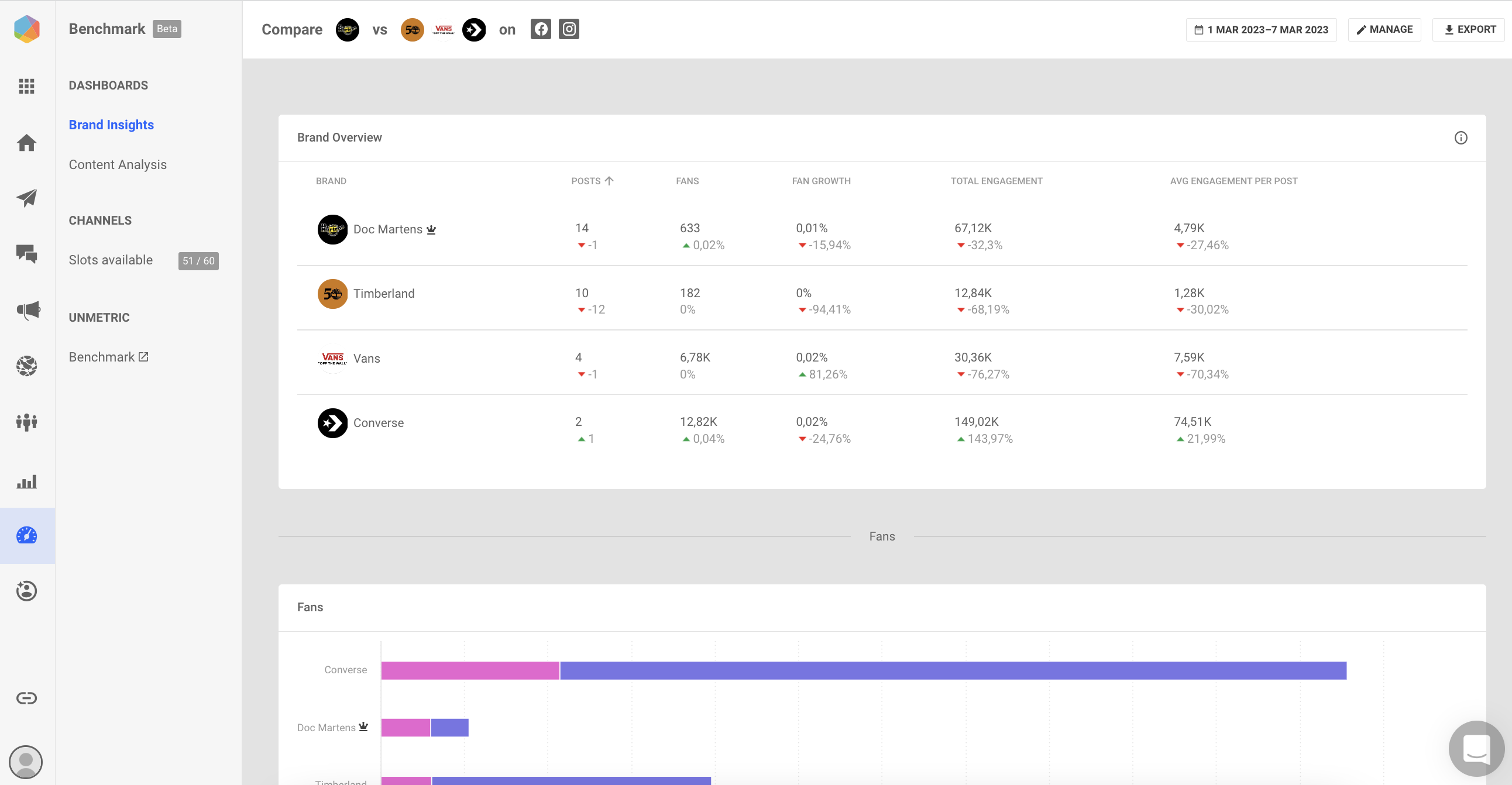The height and width of the screenshot is (785, 1512).
Task: Click the chain link icon in sidebar
Action: click(x=26, y=698)
